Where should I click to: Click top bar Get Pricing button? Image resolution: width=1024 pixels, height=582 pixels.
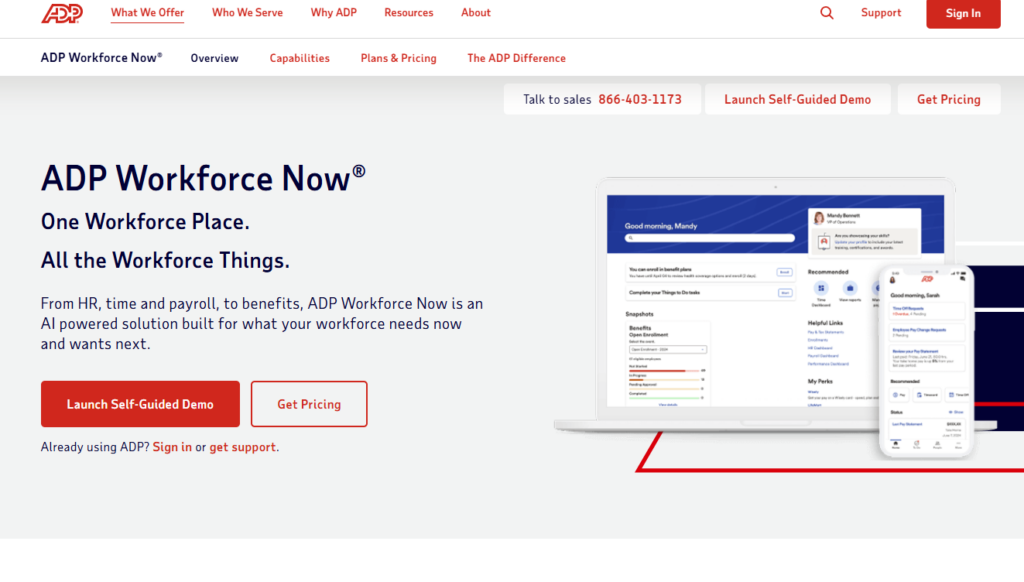point(948,99)
